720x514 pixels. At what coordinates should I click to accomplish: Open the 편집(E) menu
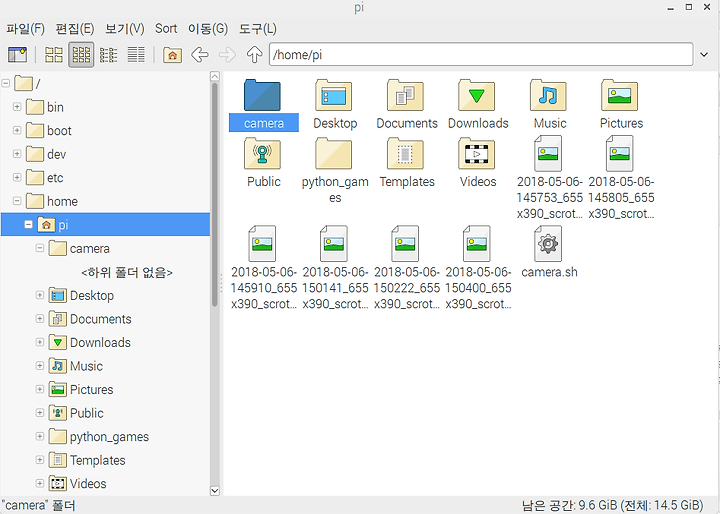(75, 29)
